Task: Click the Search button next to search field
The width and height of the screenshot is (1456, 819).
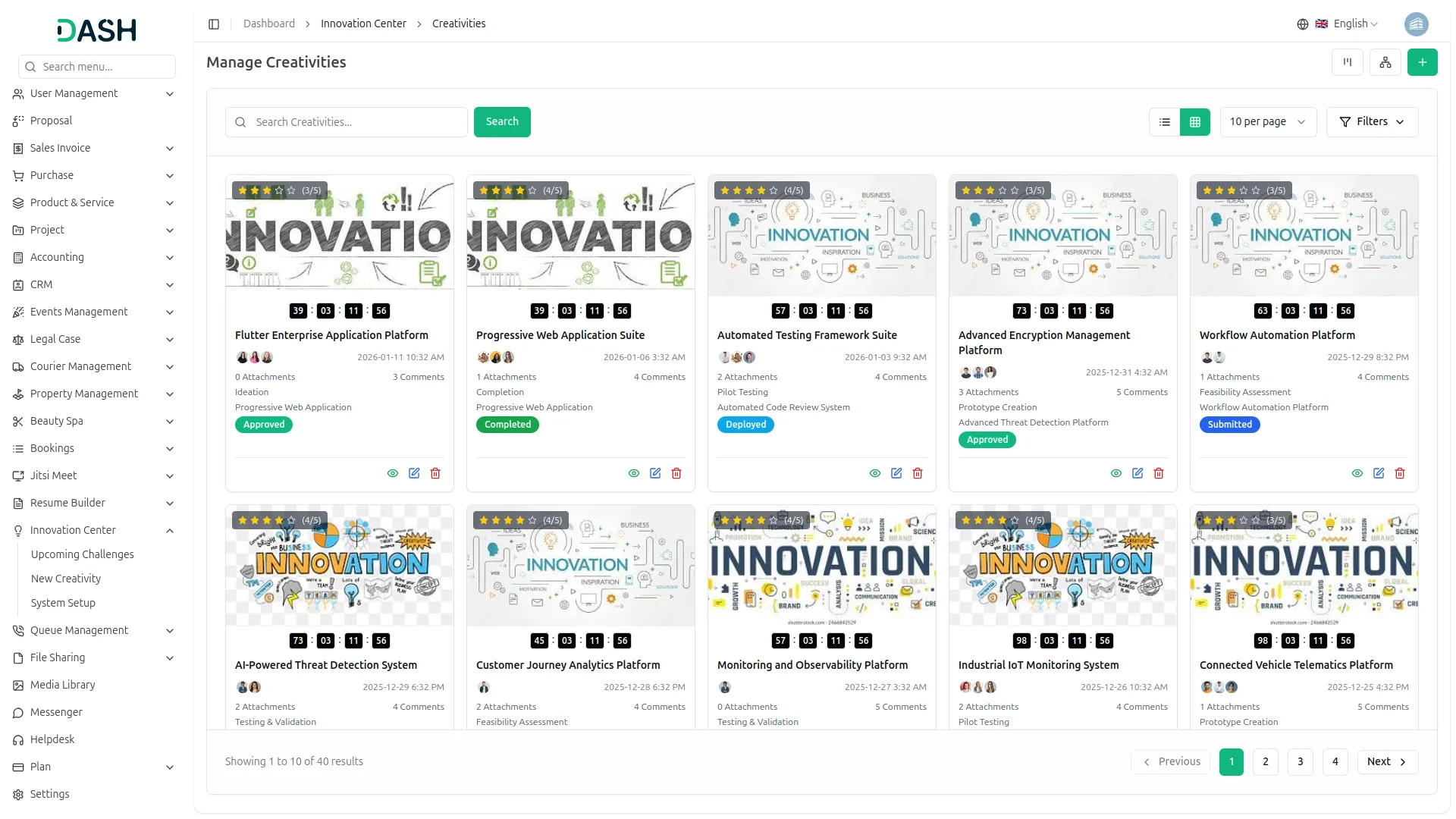Action: [501, 121]
